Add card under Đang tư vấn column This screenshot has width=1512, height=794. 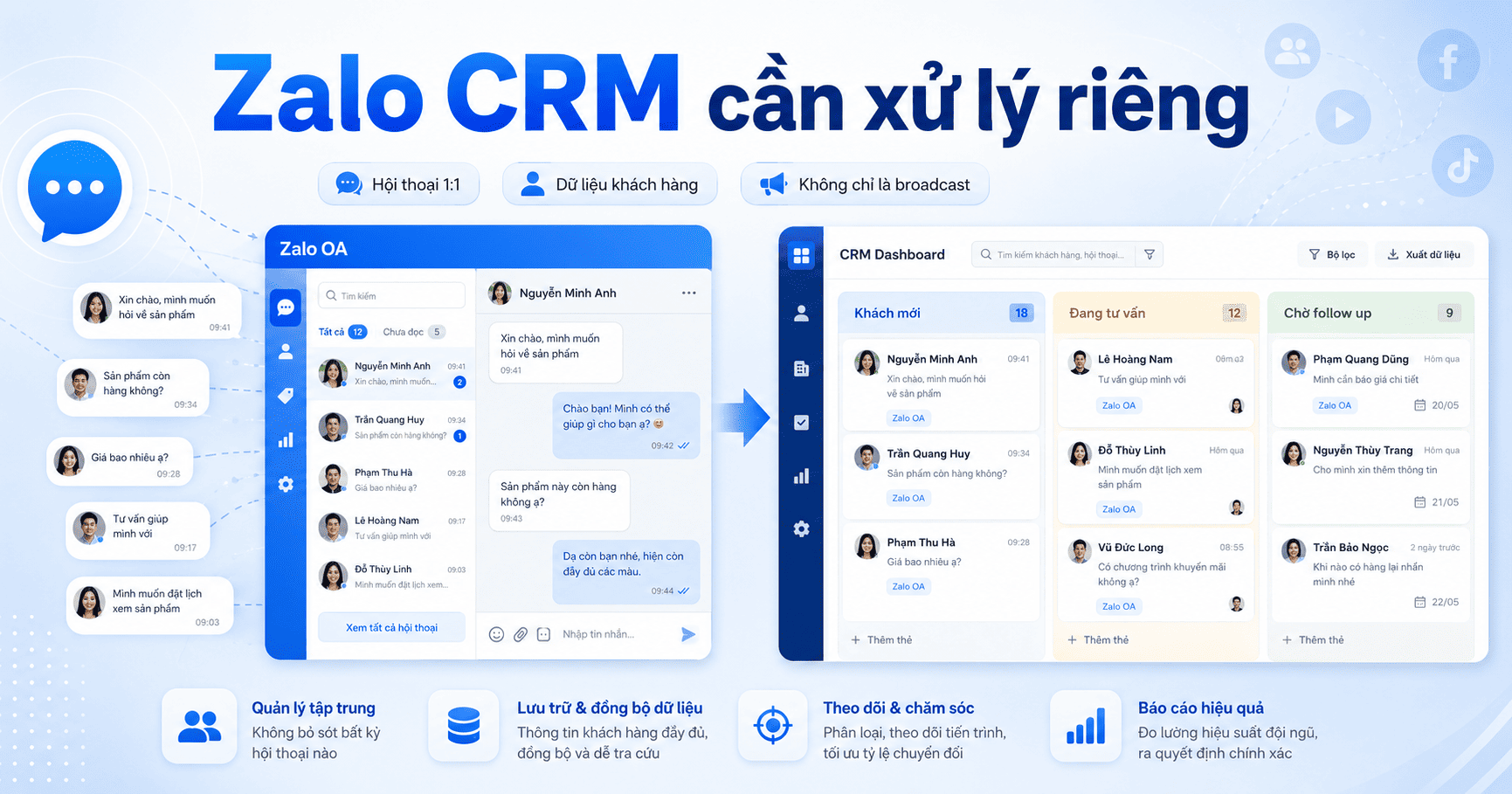pyautogui.click(x=1098, y=640)
